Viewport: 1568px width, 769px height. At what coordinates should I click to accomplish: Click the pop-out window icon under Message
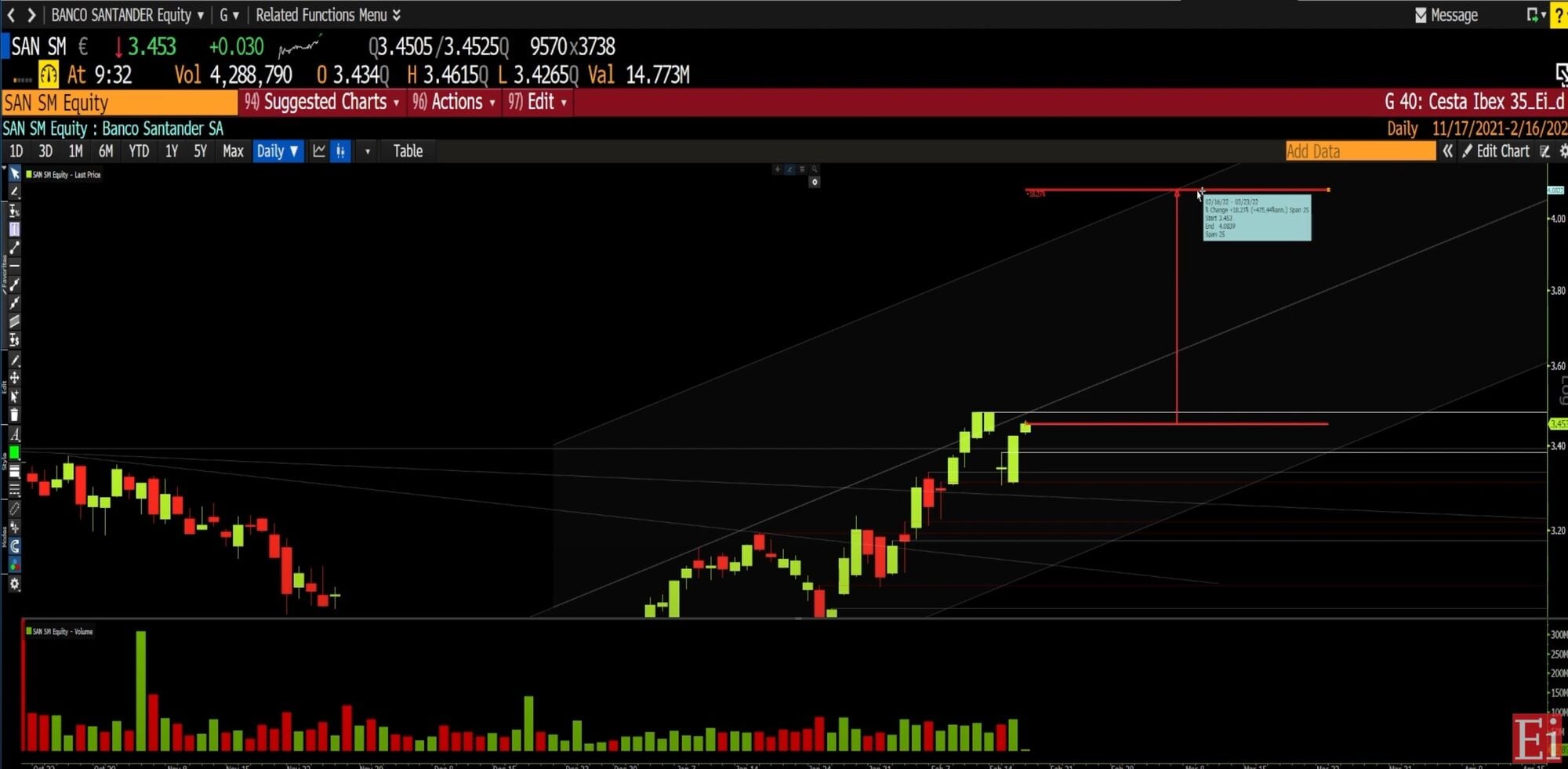click(1561, 74)
